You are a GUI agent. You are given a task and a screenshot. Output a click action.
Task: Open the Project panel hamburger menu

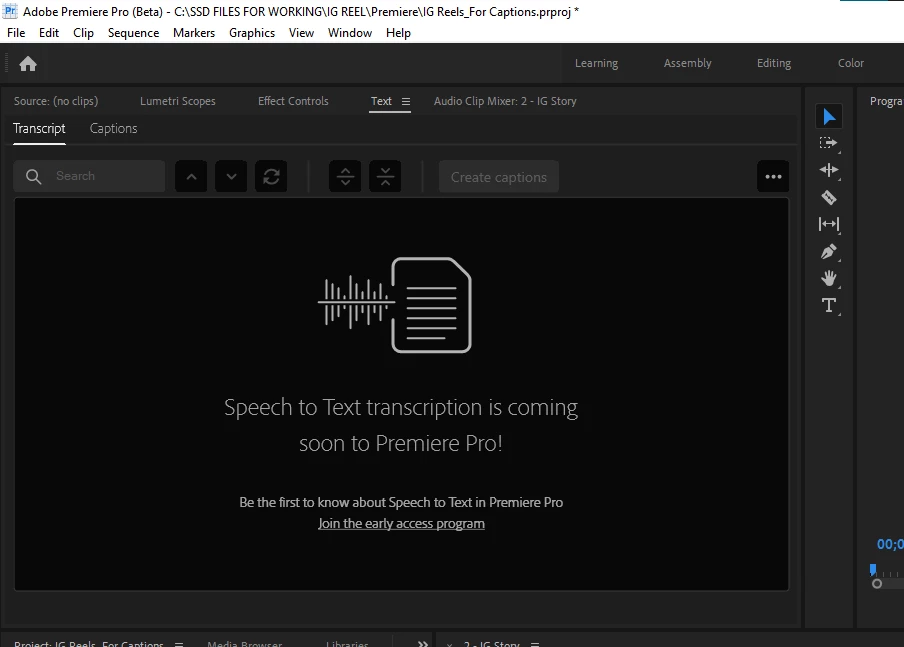tap(179, 644)
